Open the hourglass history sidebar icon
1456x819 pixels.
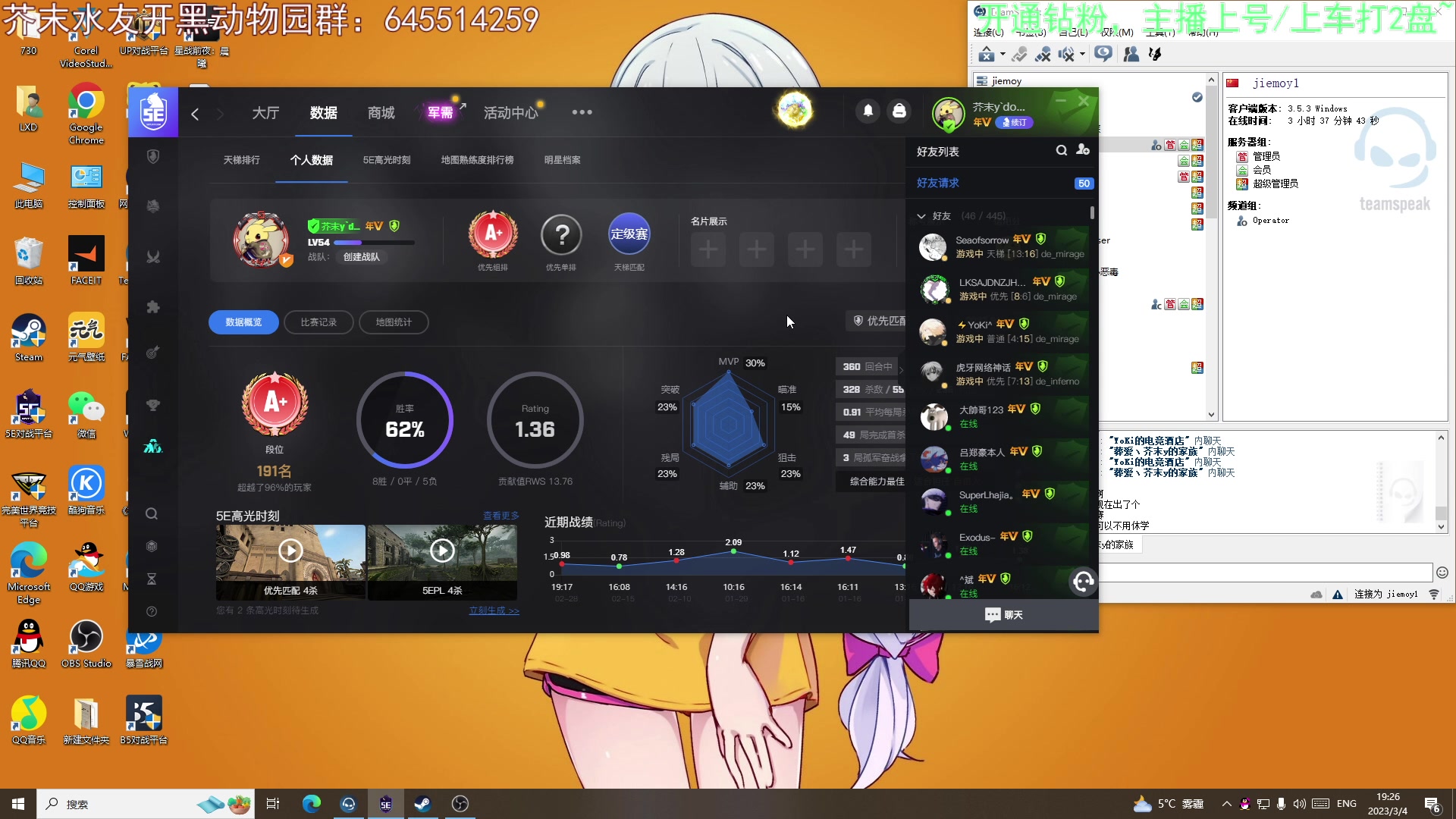tap(152, 579)
